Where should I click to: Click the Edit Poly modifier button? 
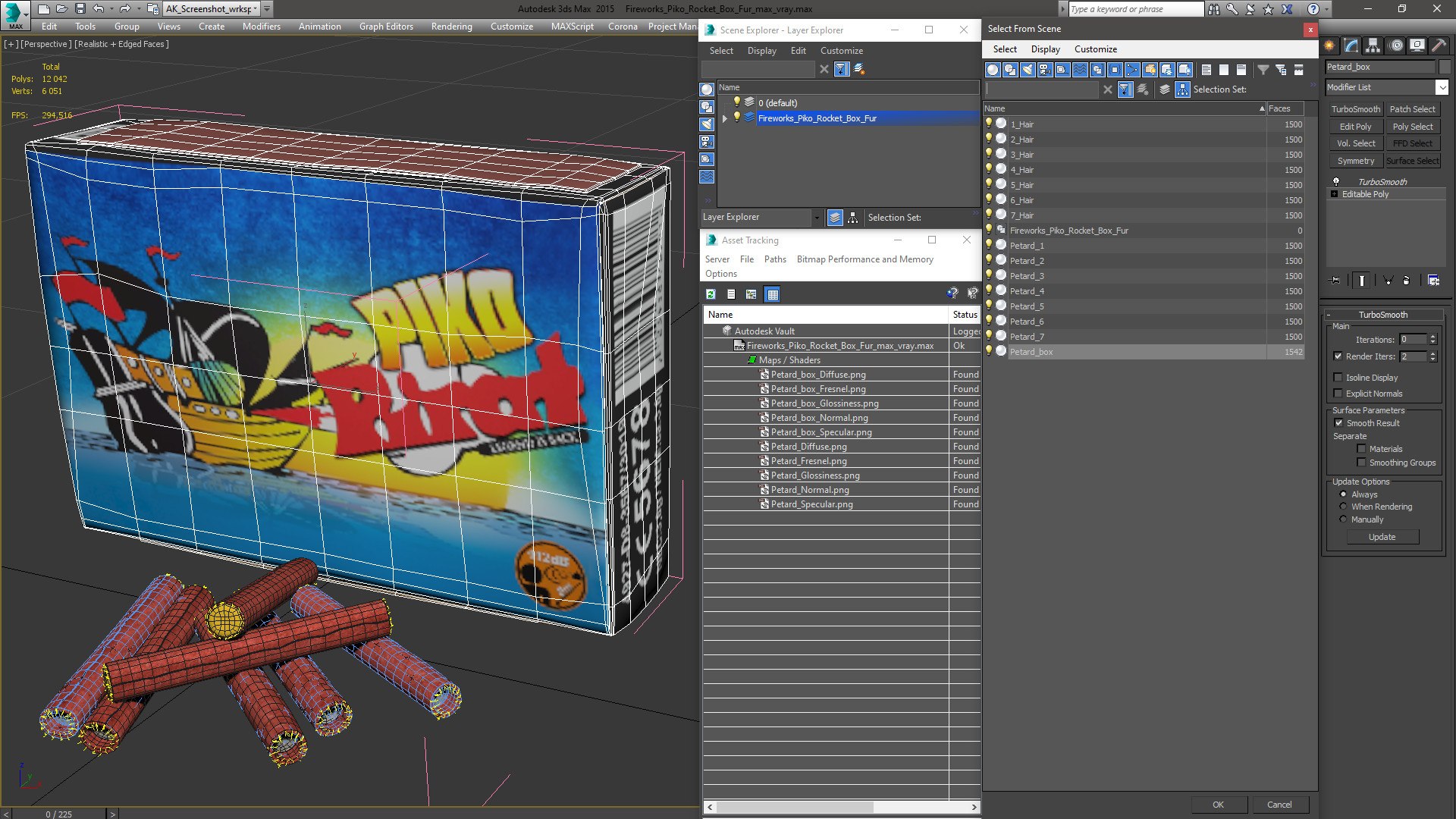coord(1355,127)
